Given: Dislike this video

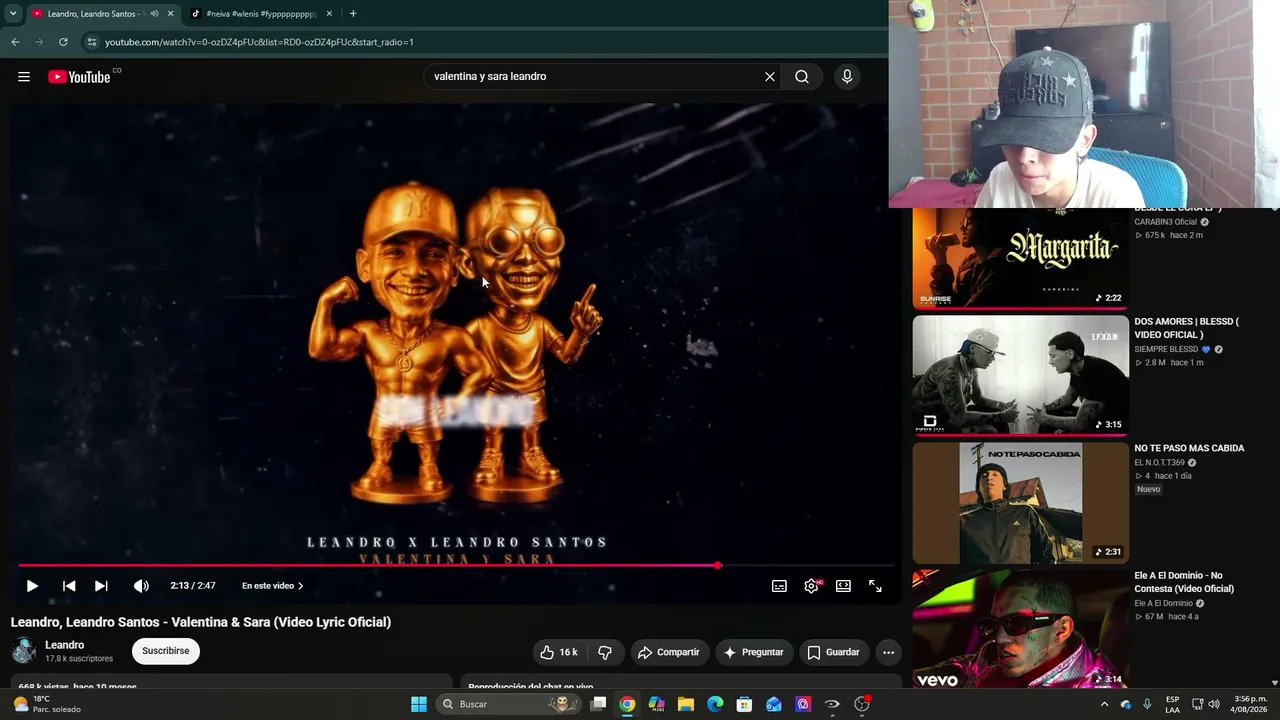Looking at the screenshot, I should coord(605,652).
